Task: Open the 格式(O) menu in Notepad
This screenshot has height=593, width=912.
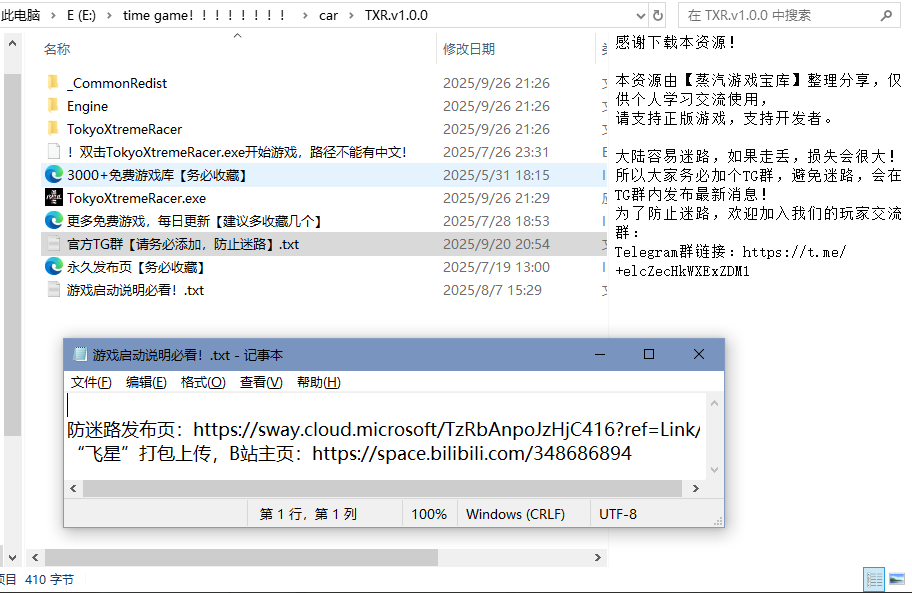Action: (202, 382)
